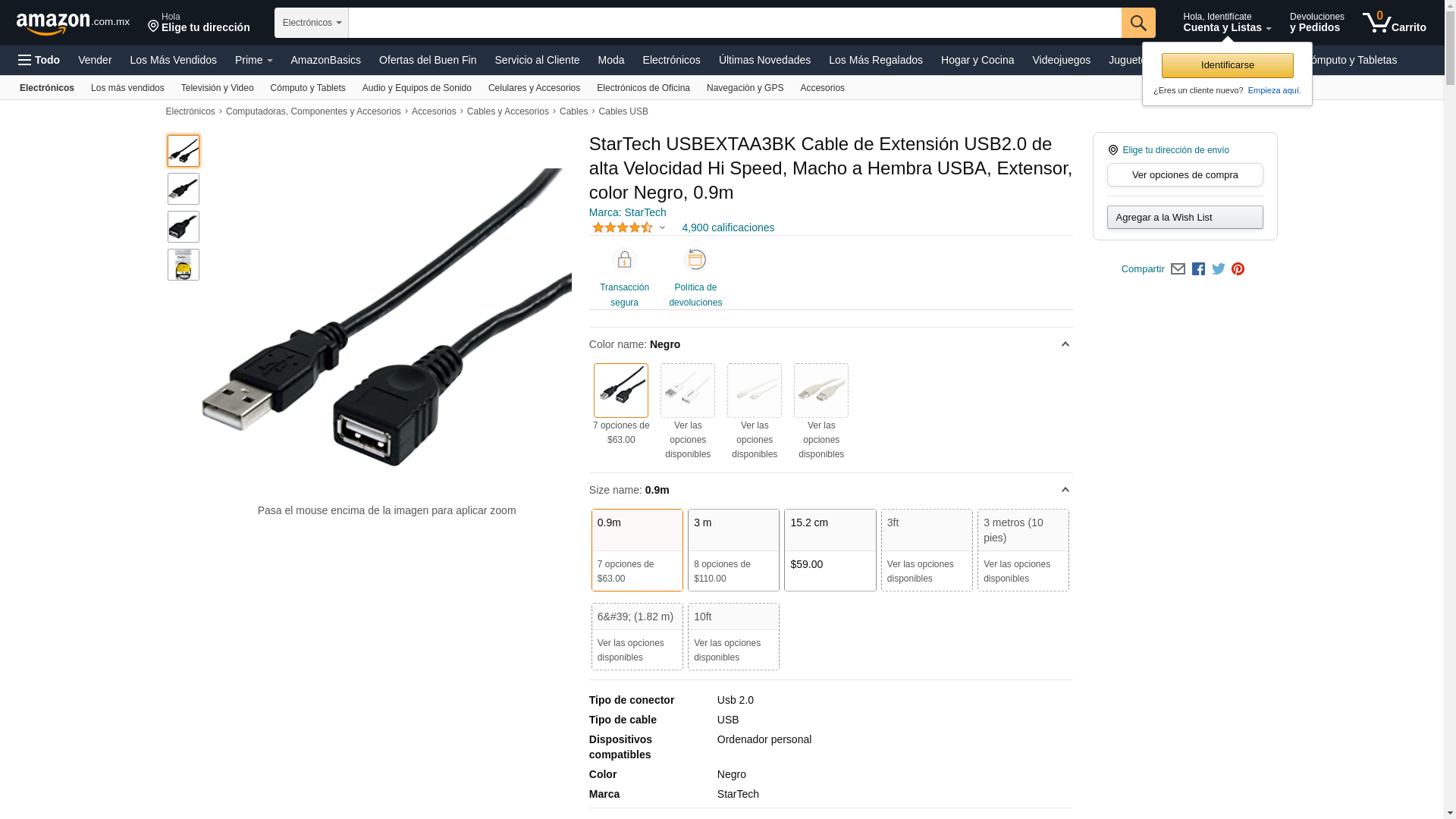1456x819 pixels.
Task: Go to Celulares y Accesorios tab
Action: [534, 88]
